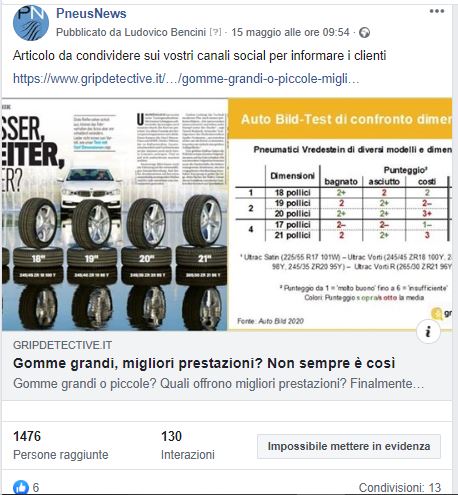Open Ludovico Bencini's profile link

coord(165,32)
